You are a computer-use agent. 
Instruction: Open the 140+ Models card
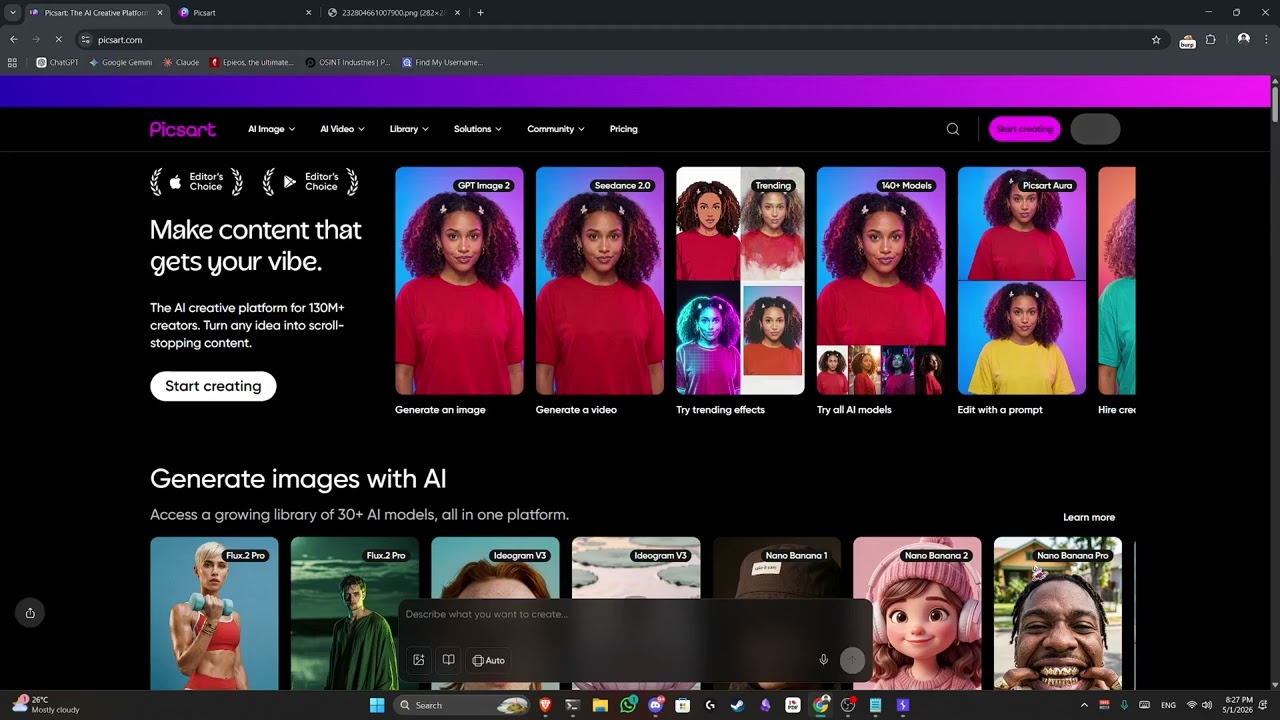click(881, 281)
